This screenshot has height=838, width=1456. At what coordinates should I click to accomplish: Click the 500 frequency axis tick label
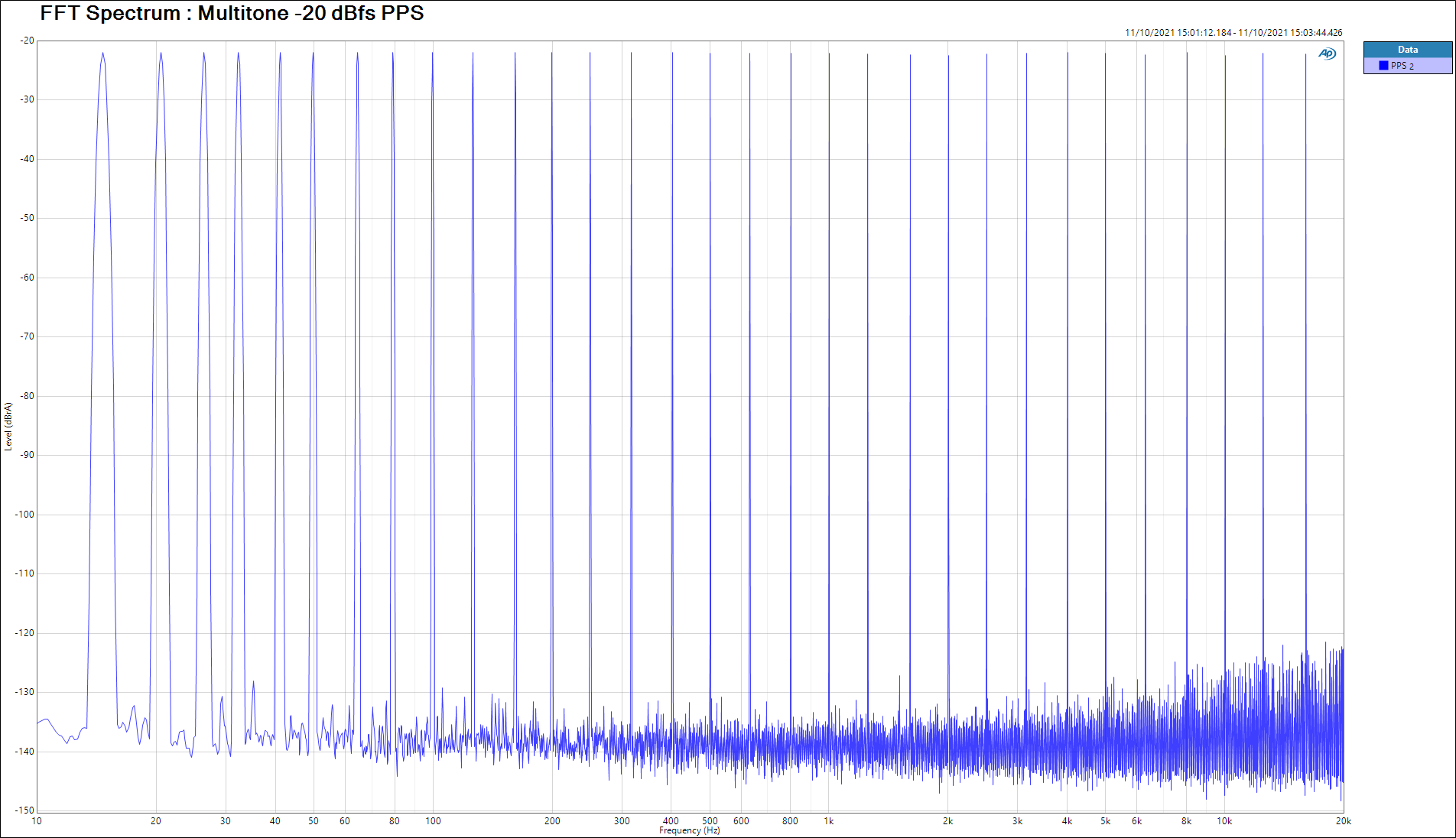click(x=710, y=821)
